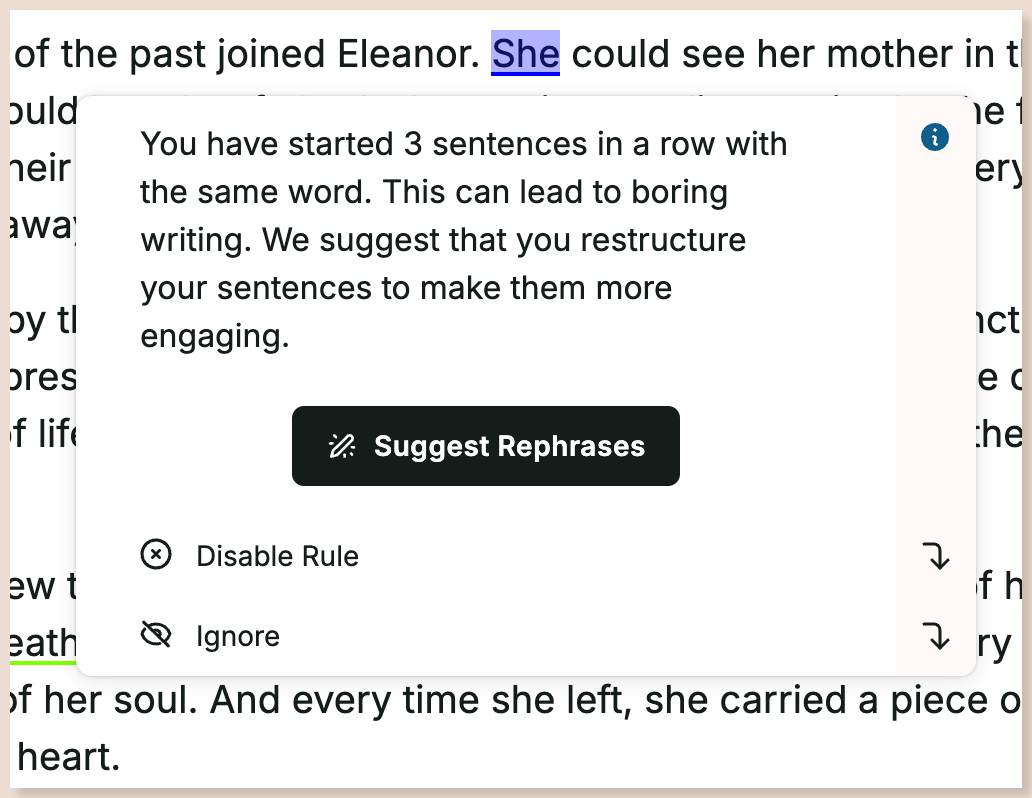Click the arrow icon on Ignore row
The image size is (1032, 798).
pyautogui.click(x=935, y=637)
